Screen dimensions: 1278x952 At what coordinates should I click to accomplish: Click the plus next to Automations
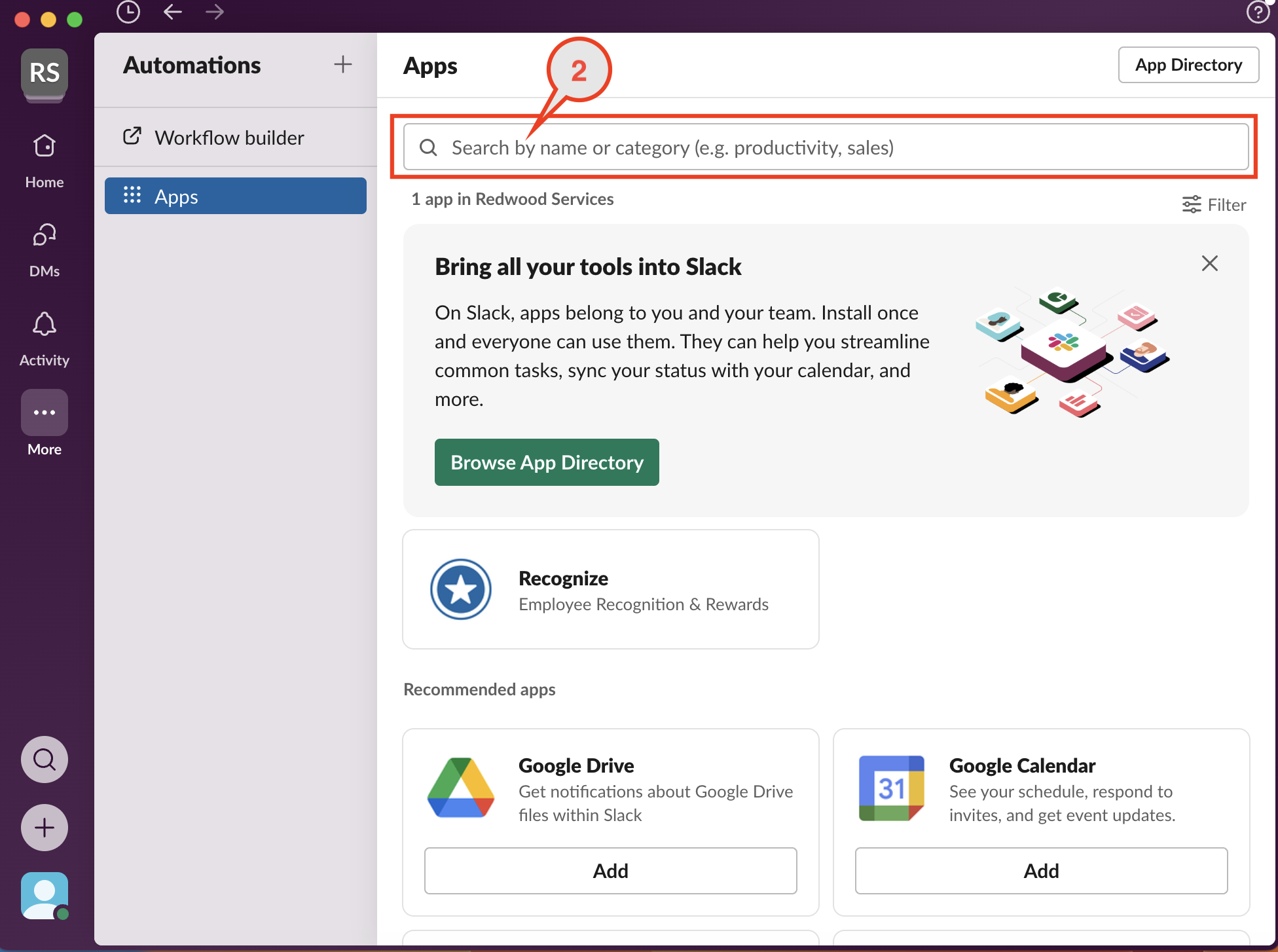click(x=342, y=64)
